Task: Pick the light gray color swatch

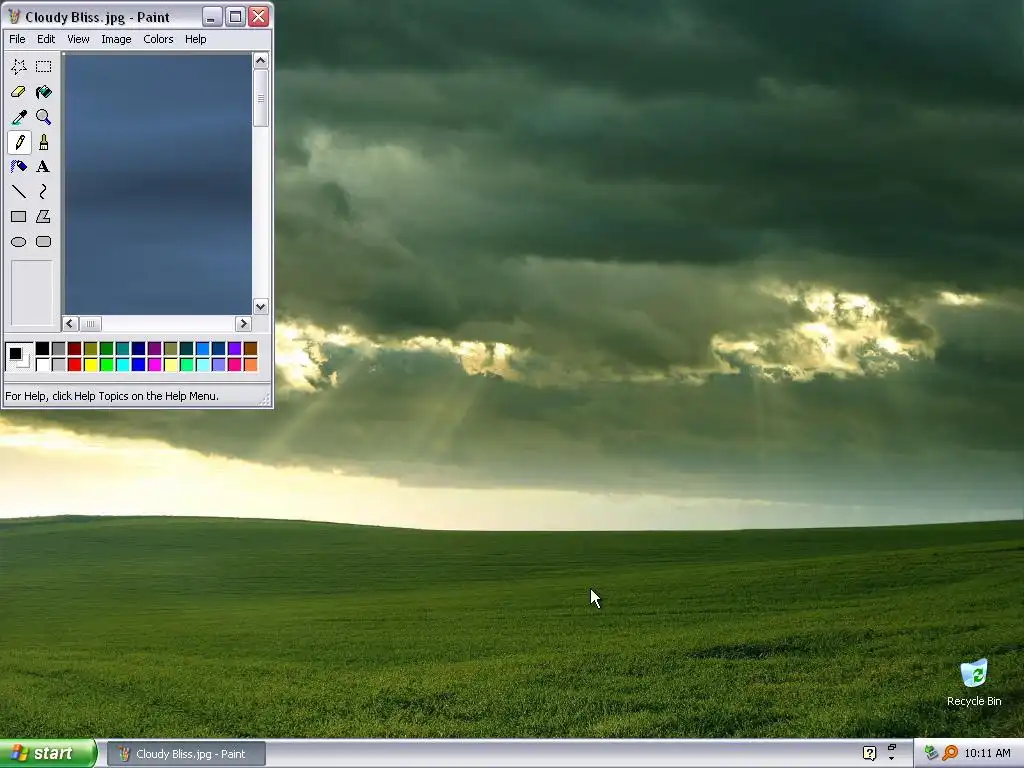Action: point(59,364)
